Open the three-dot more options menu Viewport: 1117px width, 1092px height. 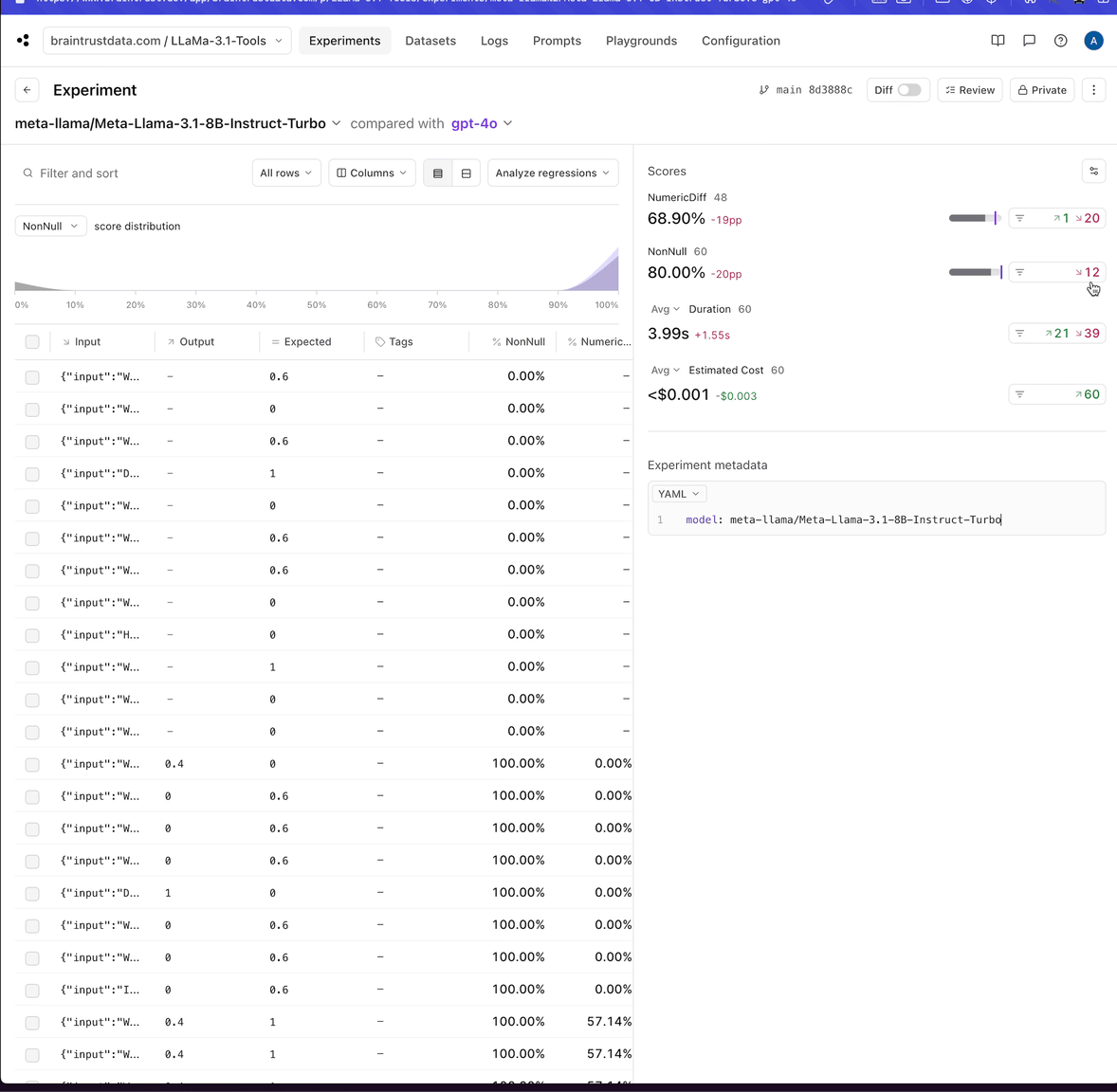pyautogui.click(x=1093, y=90)
